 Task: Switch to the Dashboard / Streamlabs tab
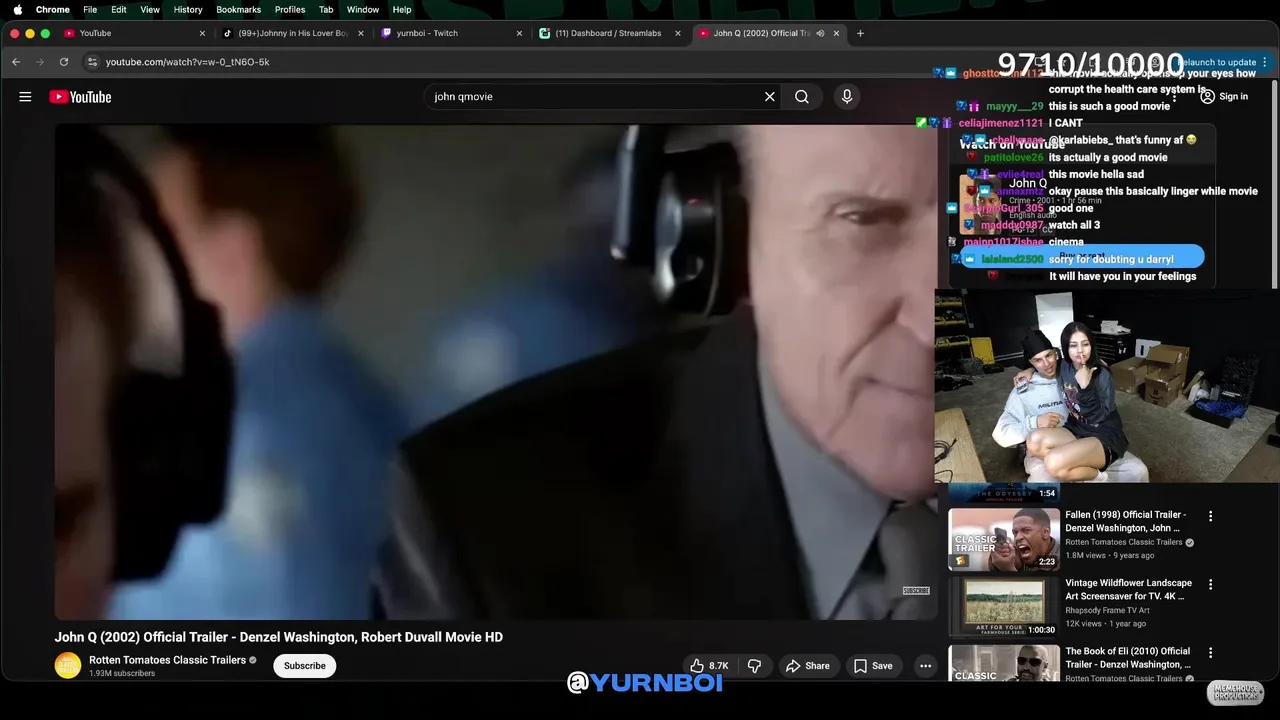click(x=610, y=33)
